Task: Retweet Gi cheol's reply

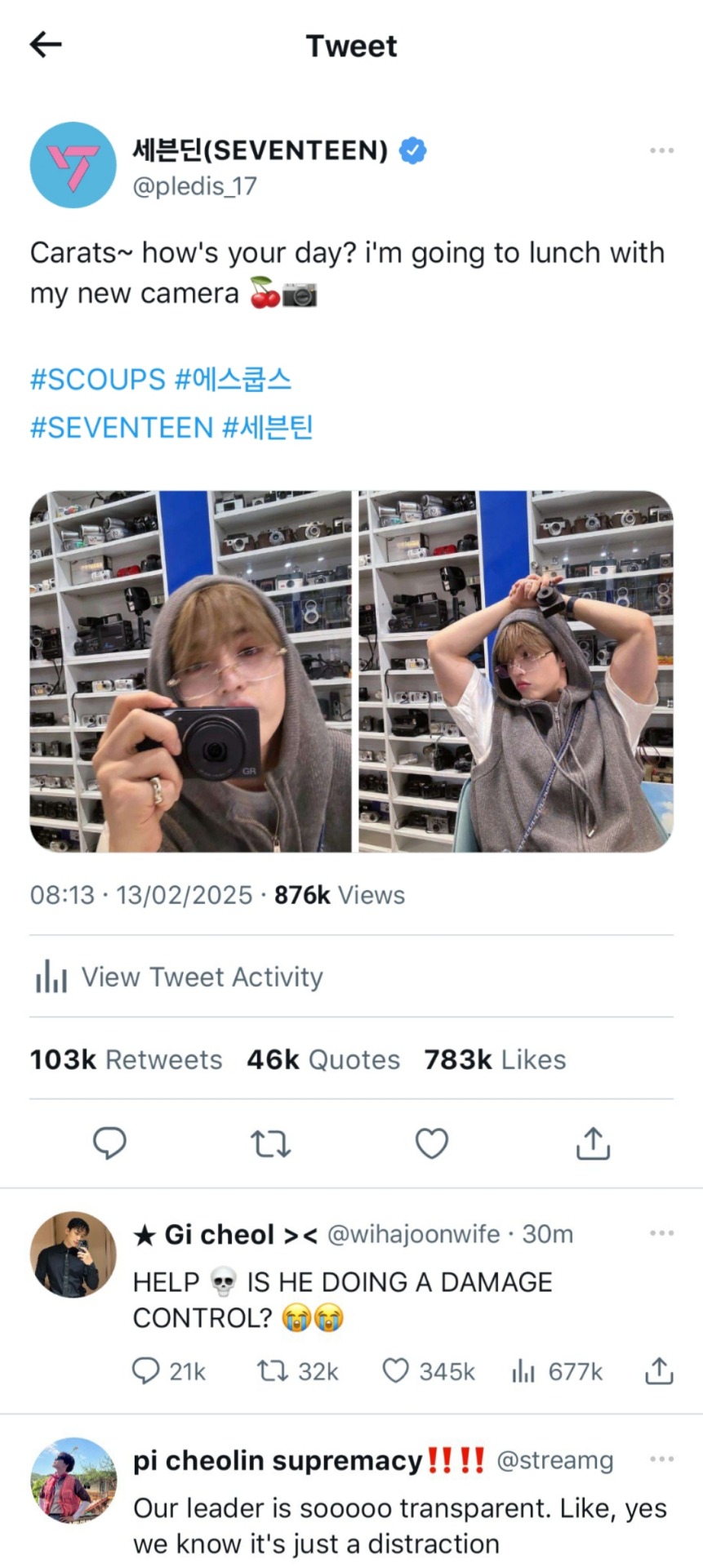Action: coord(270,1370)
